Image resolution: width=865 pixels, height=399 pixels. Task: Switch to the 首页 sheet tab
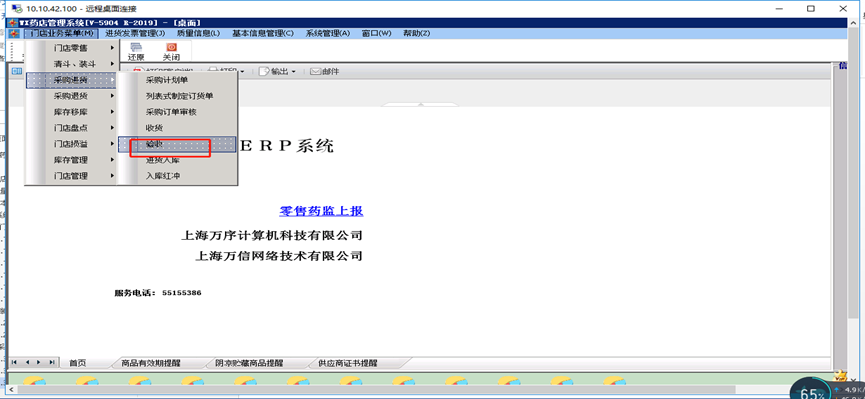pyautogui.click(x=77, y=363)
